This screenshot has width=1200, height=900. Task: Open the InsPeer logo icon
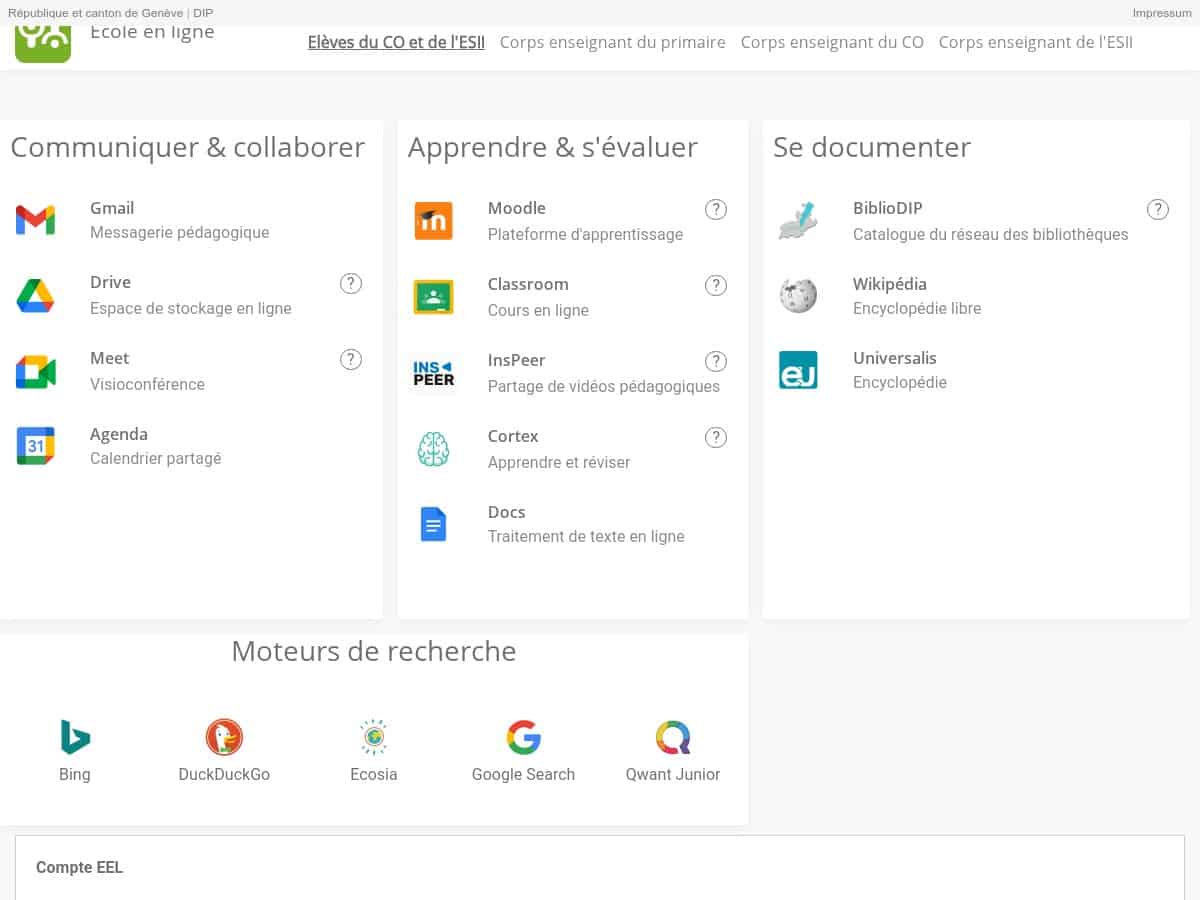[x=433, y=373]
